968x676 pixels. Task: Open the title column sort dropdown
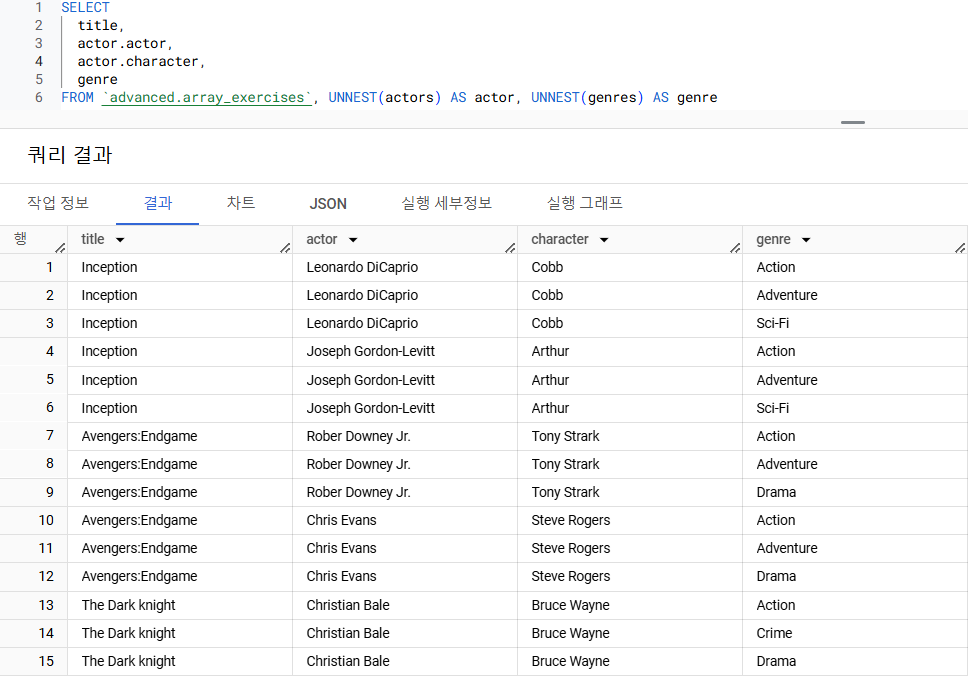tap(120, 240)
